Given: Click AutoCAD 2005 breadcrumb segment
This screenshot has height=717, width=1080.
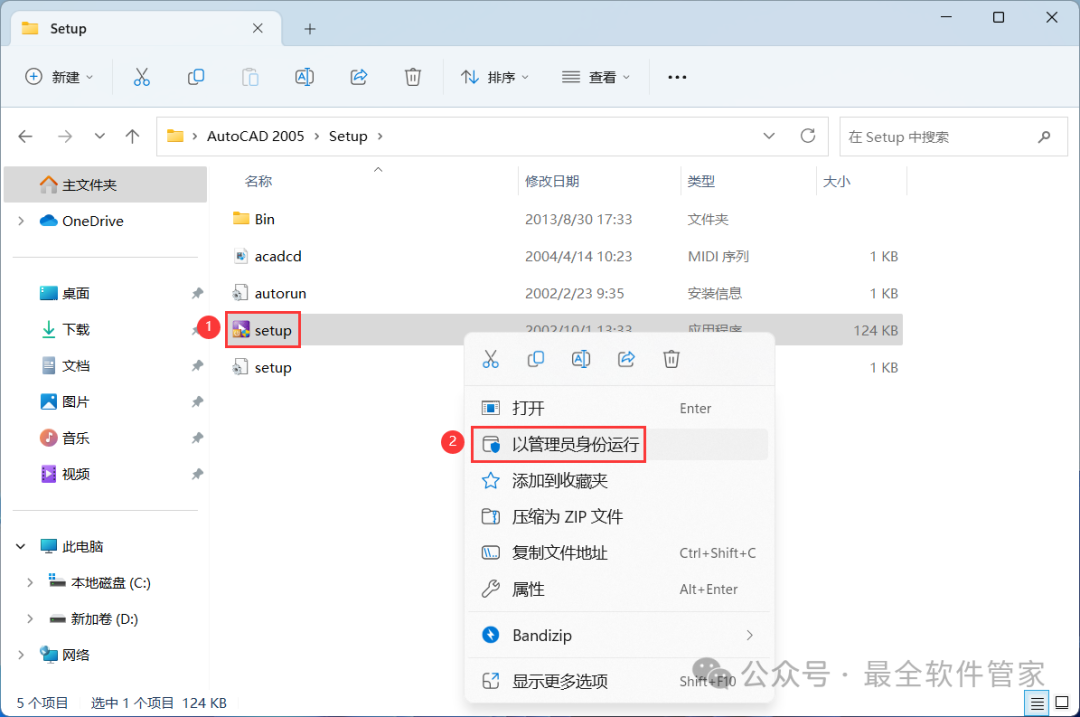Looking at the screenshot, I should pos(256,136).
